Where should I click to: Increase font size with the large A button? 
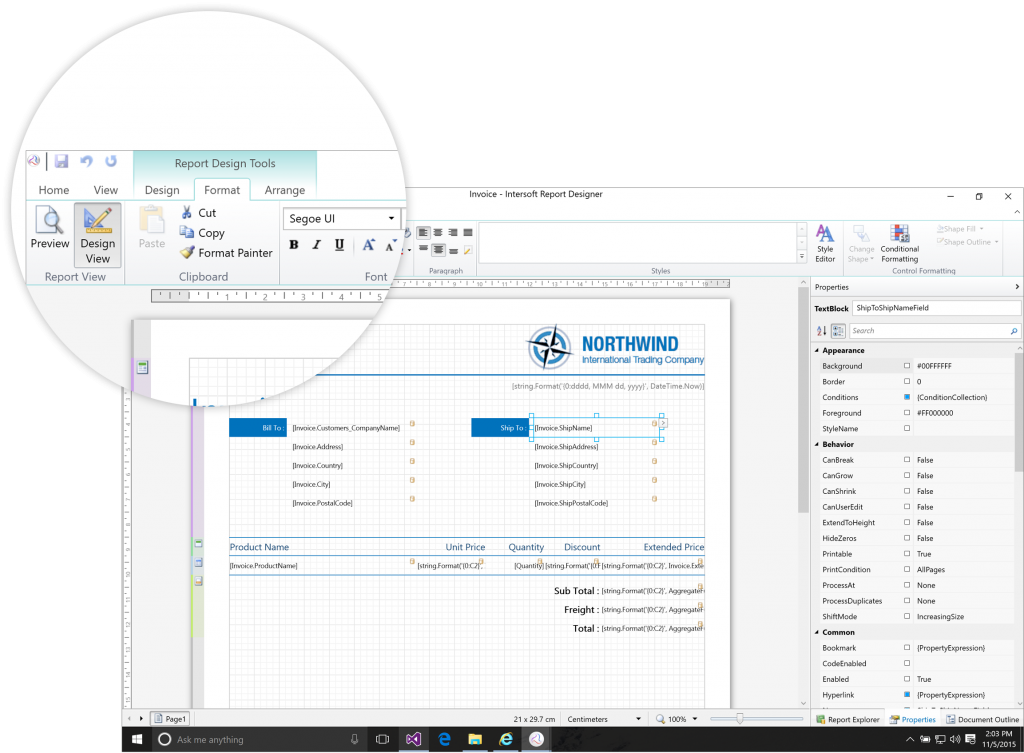point(368,245)
